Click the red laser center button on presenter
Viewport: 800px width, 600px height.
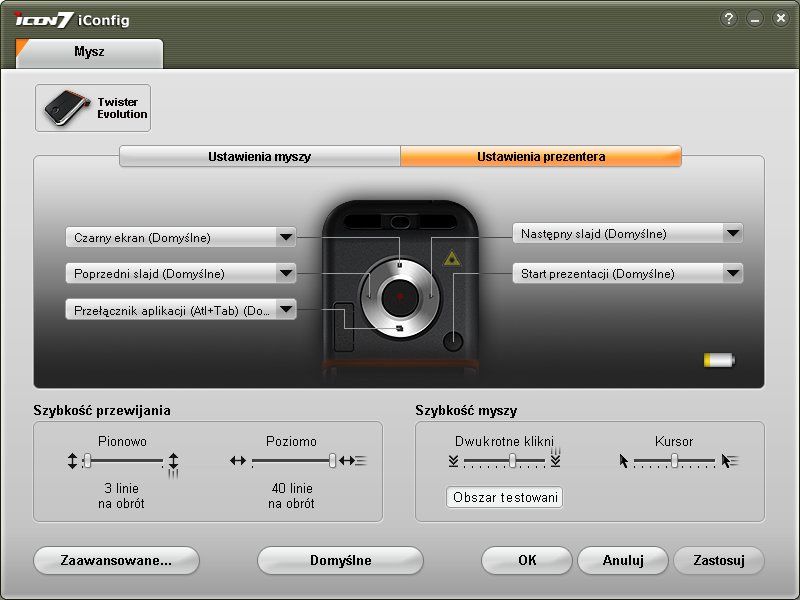tap(400, 296)
